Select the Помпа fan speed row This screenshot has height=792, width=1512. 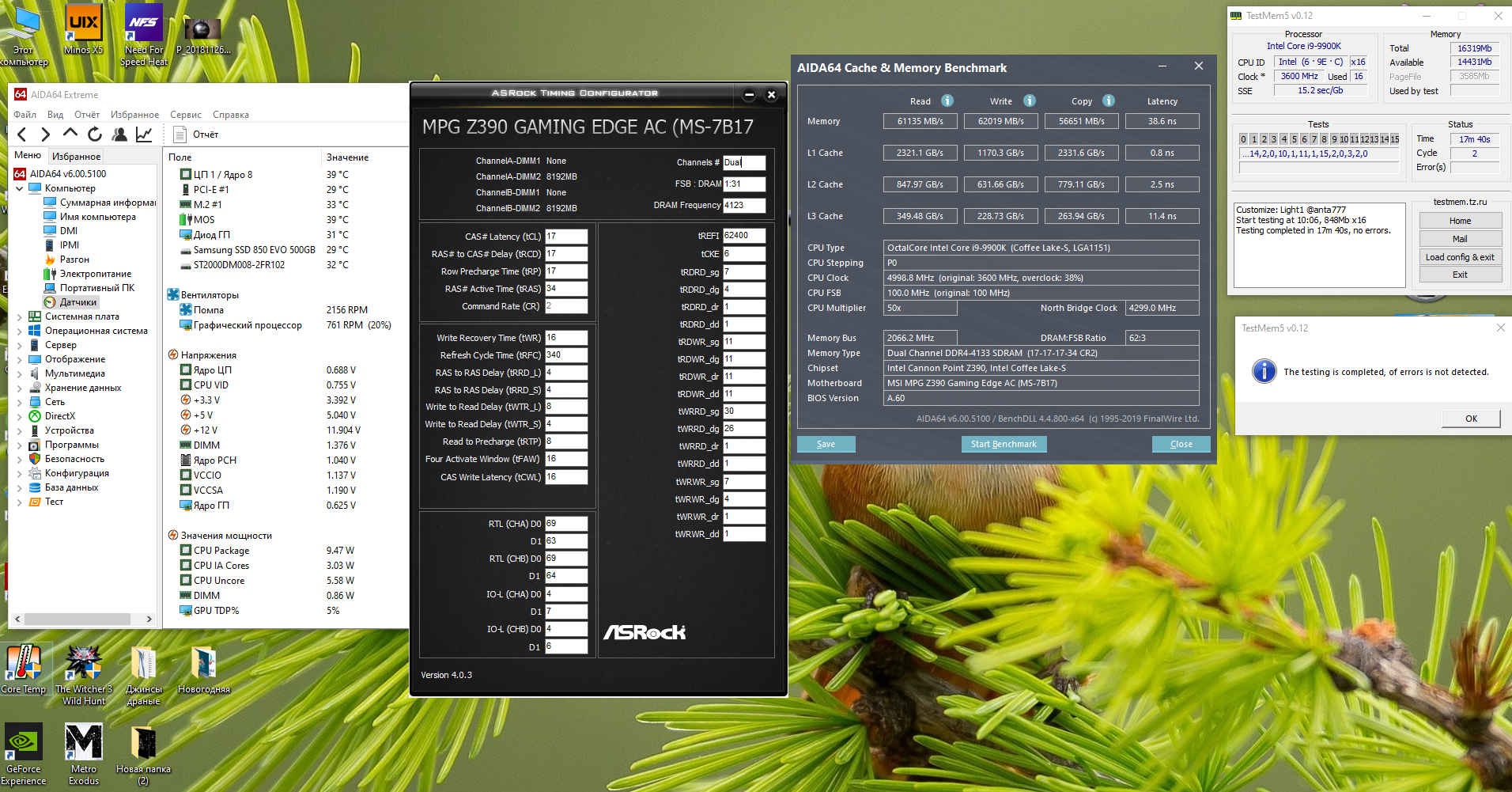(x=286, y=310)
